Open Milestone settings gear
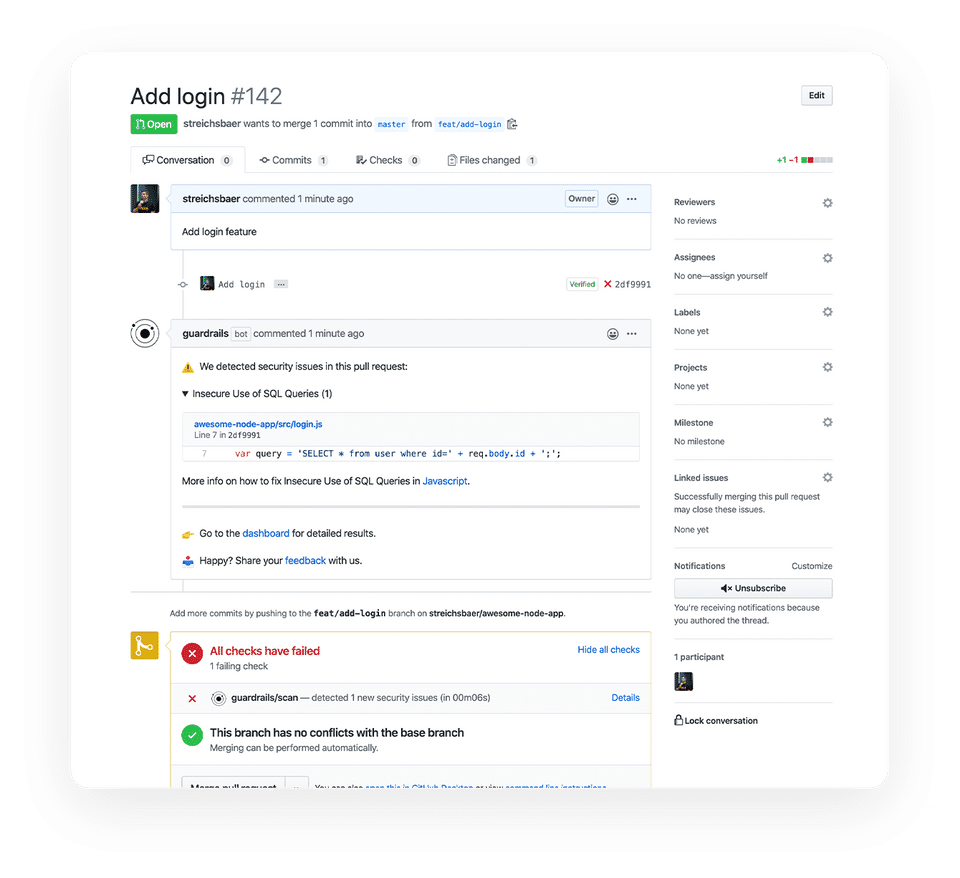Screen dimensions: 960x878 pyautogui.click(x=827, y=422)
